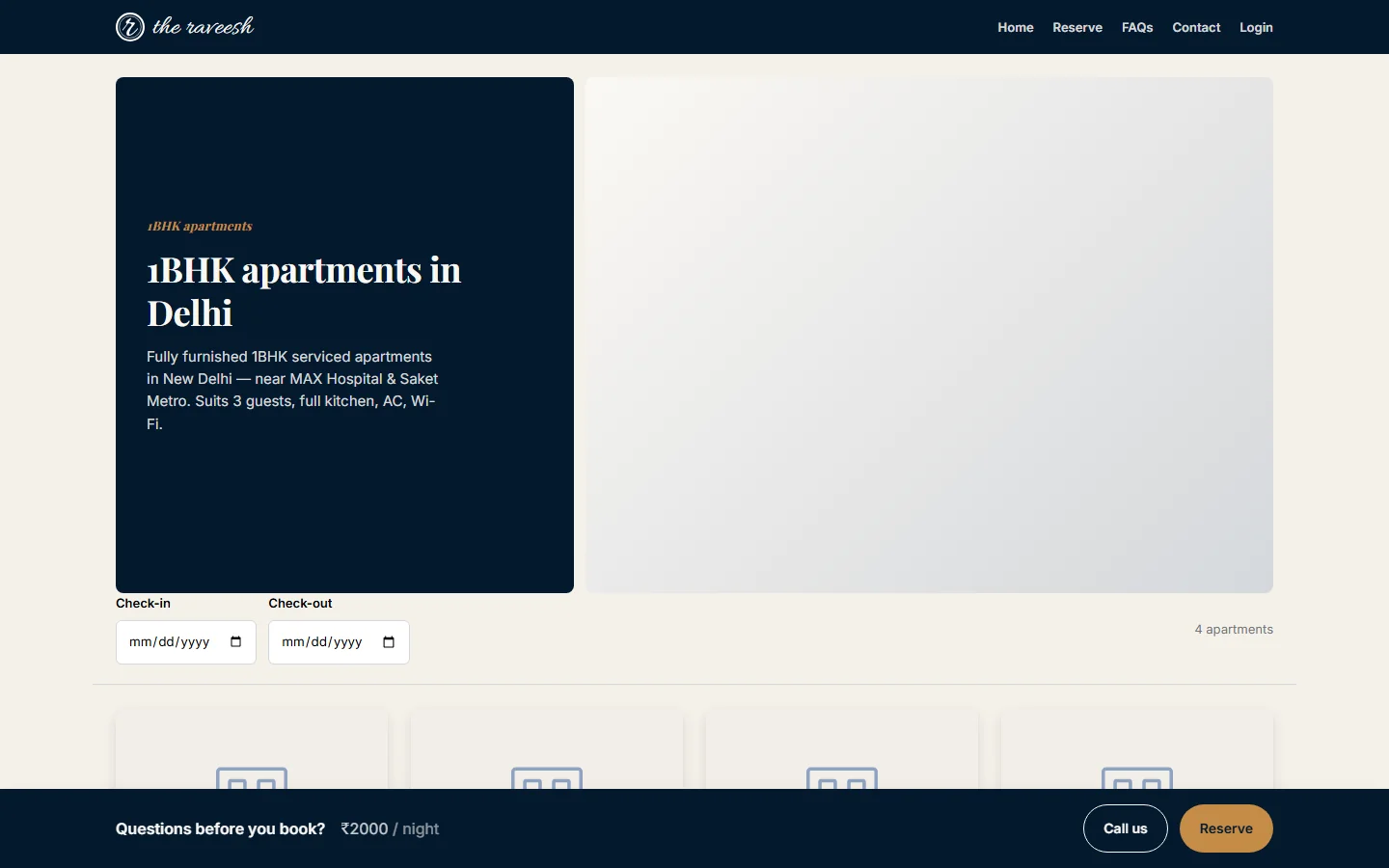Select the fourth apartment card placeholder icon
Image resolution: width=1389 pixels, height=868 pixels.
(1137, 778)
